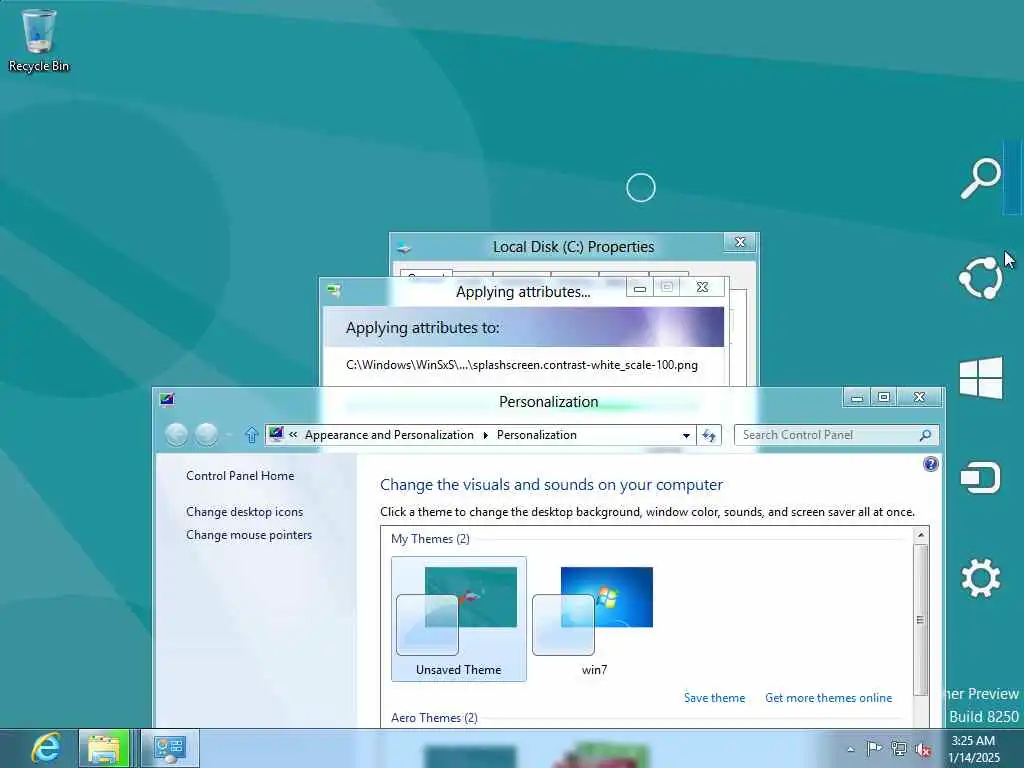This screenshot has height=768, width=1024.
Task: Click the Forward button in Personalization
Action: (x=206, y=434)
